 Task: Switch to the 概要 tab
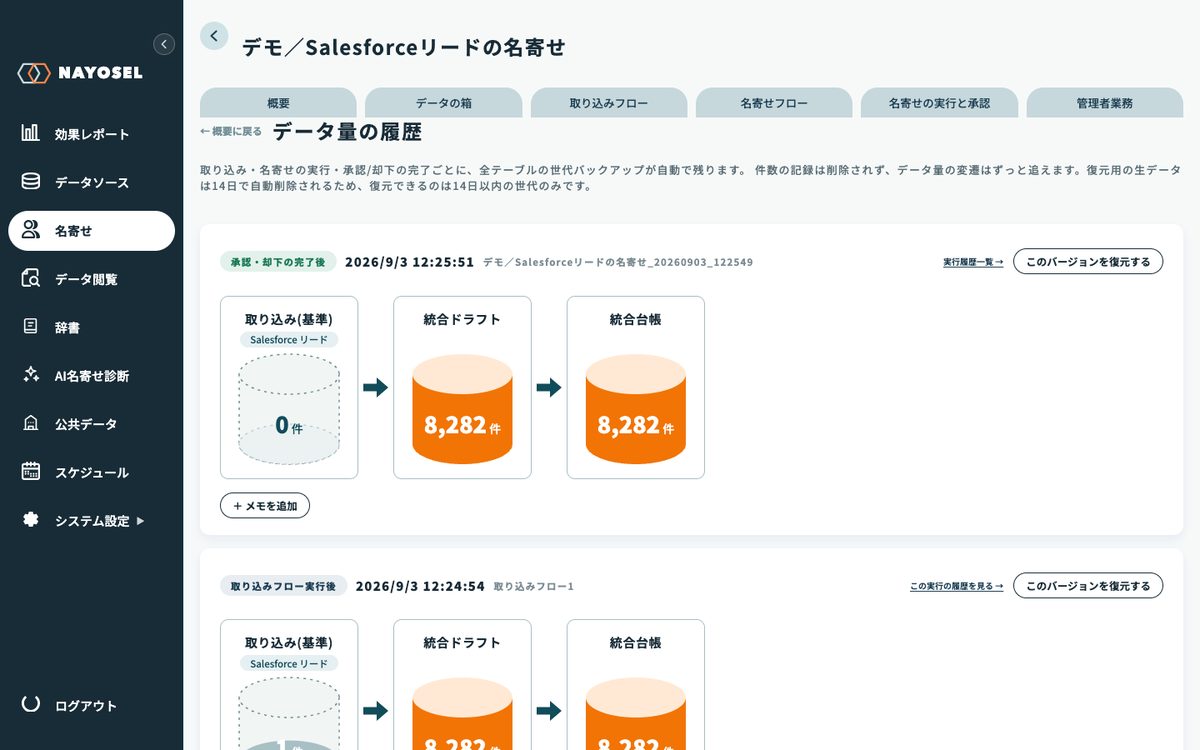[x=278, y=103]
